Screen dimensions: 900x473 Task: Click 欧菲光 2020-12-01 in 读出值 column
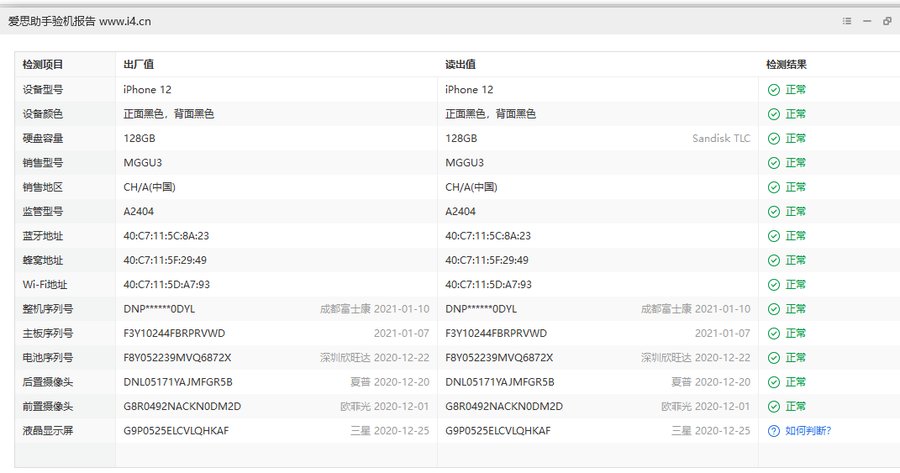tap(705, 406)
